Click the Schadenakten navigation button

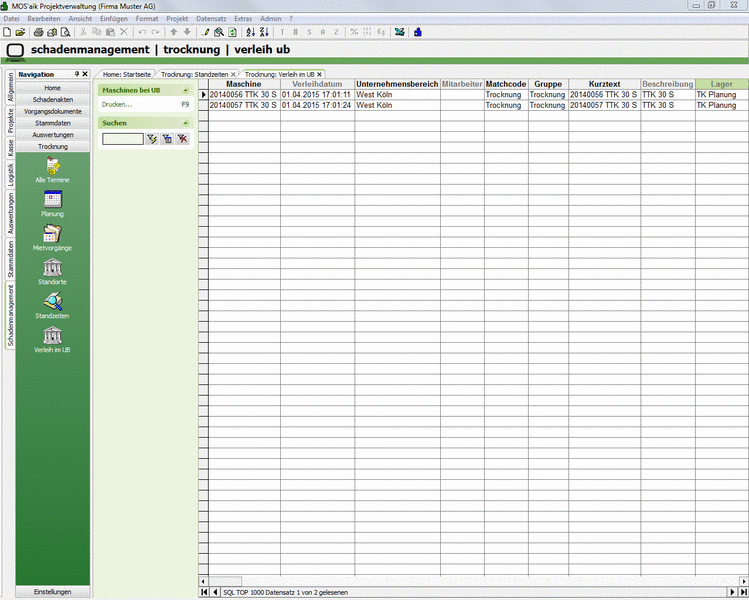(53, 99)
